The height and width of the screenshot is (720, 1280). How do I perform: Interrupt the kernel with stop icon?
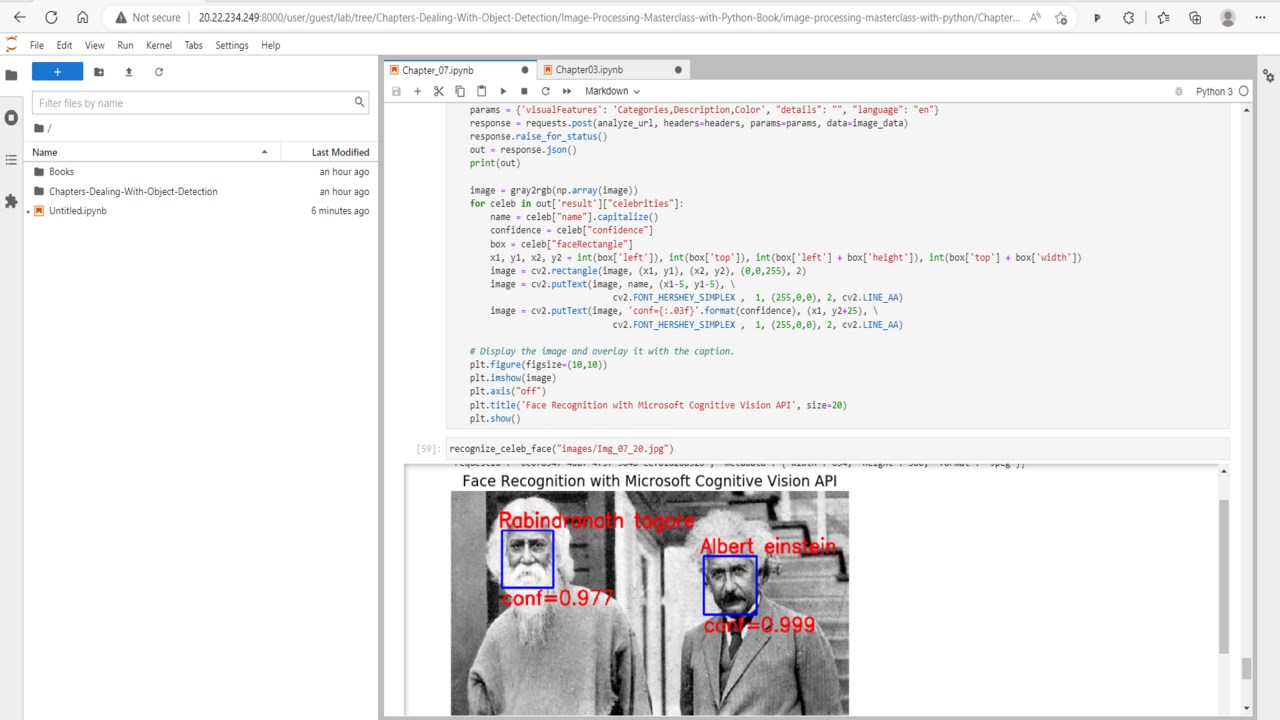pos(524,91)
